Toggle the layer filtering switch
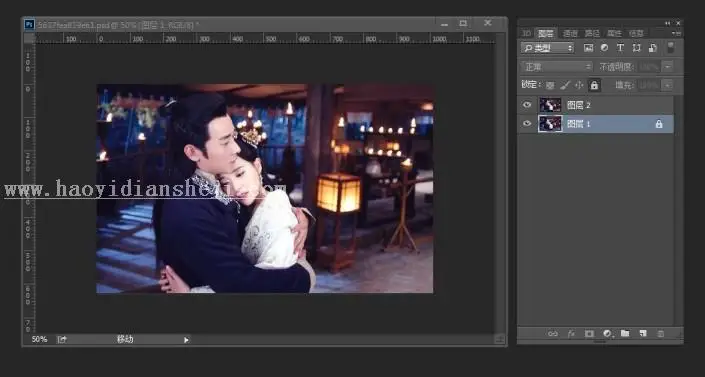Image resolution: width=705 pixels, height=377 pixels. pos(670,48)
